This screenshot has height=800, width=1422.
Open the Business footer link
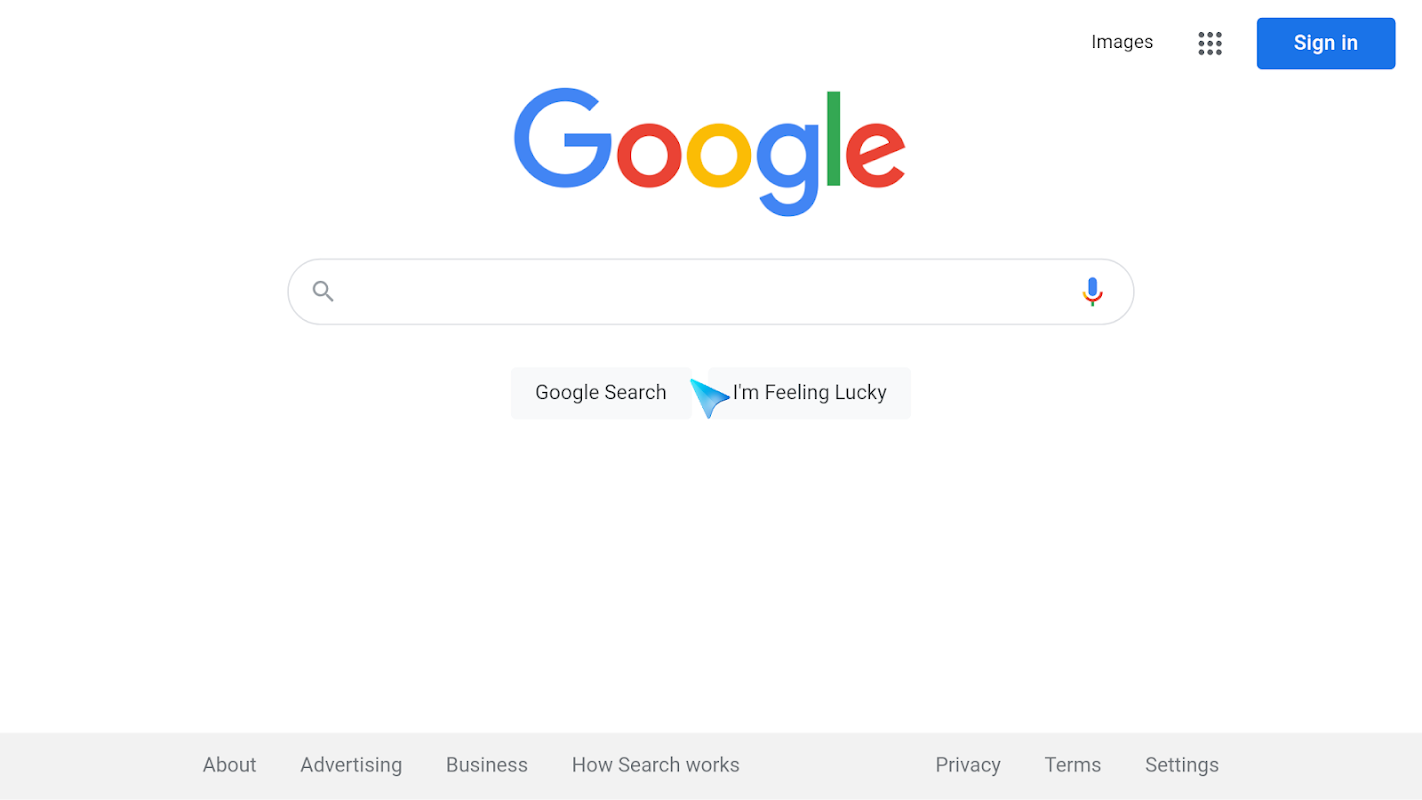[x=486, y=765]
